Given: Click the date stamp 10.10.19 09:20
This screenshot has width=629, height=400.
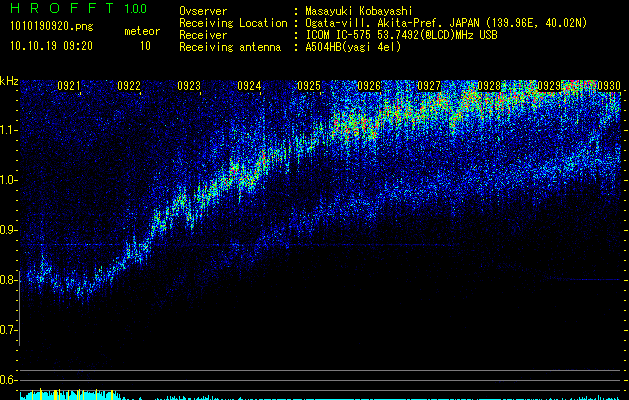Looking at the screenshot, I should coord(51,46).
